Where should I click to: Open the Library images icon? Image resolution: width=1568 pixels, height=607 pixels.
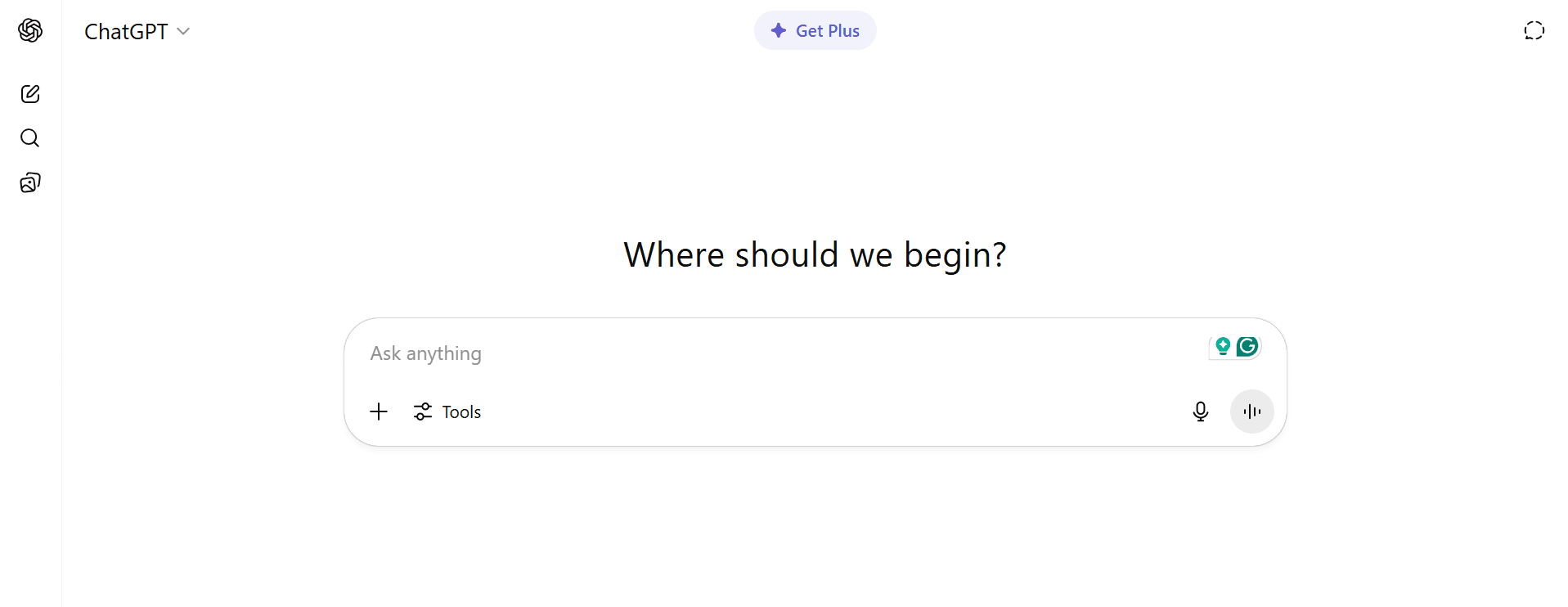coord(30,182)
